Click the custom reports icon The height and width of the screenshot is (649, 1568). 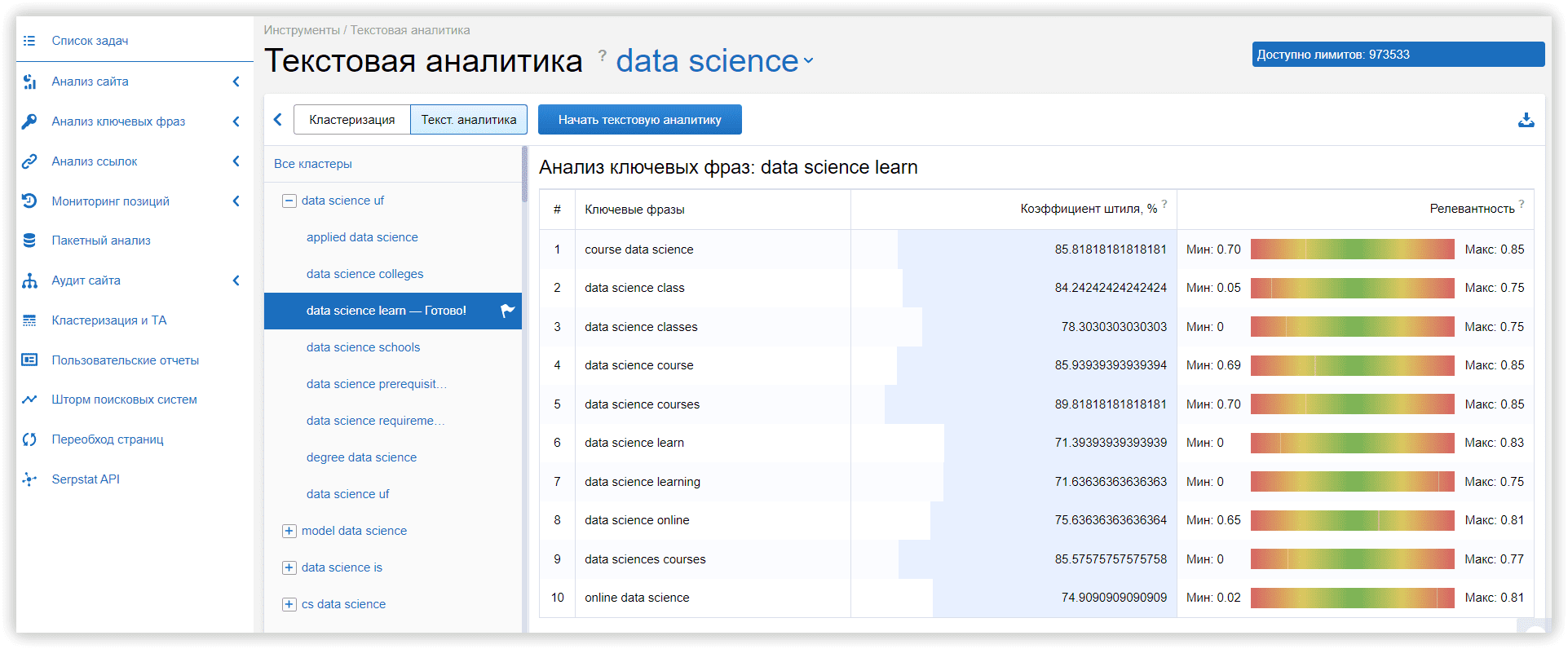[x=29, y=360]
